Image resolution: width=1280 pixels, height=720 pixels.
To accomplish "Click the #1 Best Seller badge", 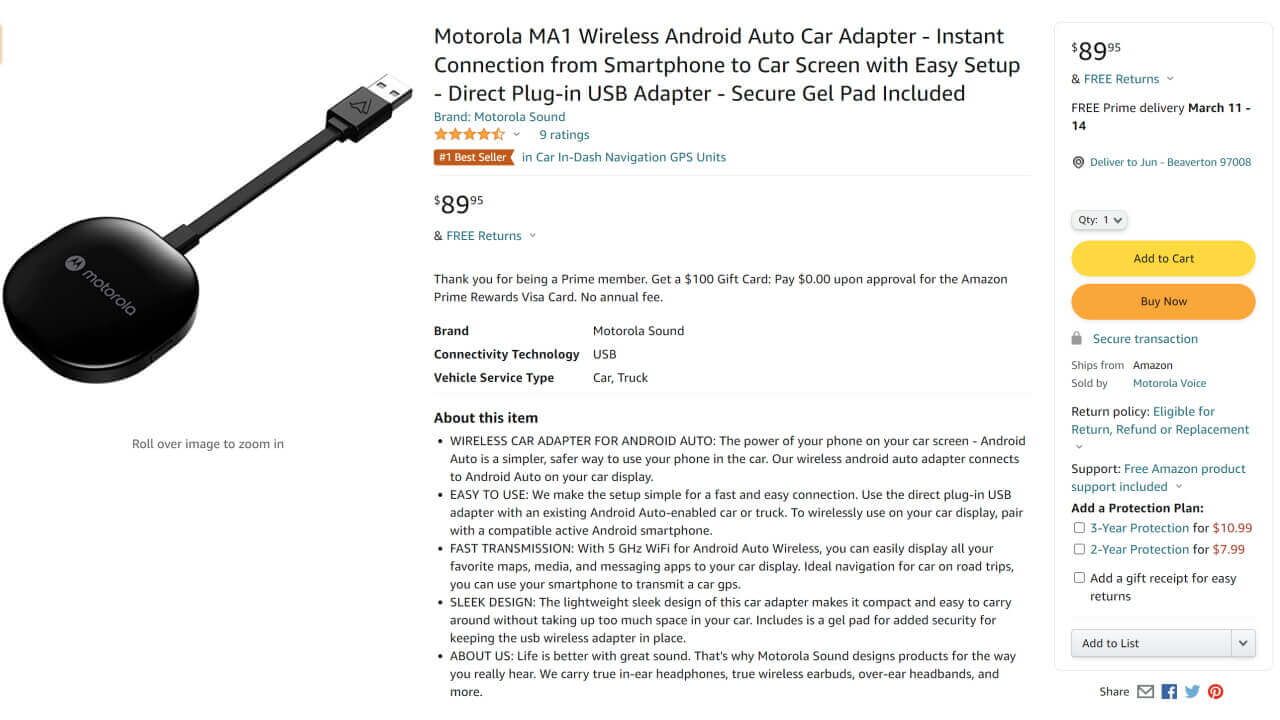I will tap(474, 157).
